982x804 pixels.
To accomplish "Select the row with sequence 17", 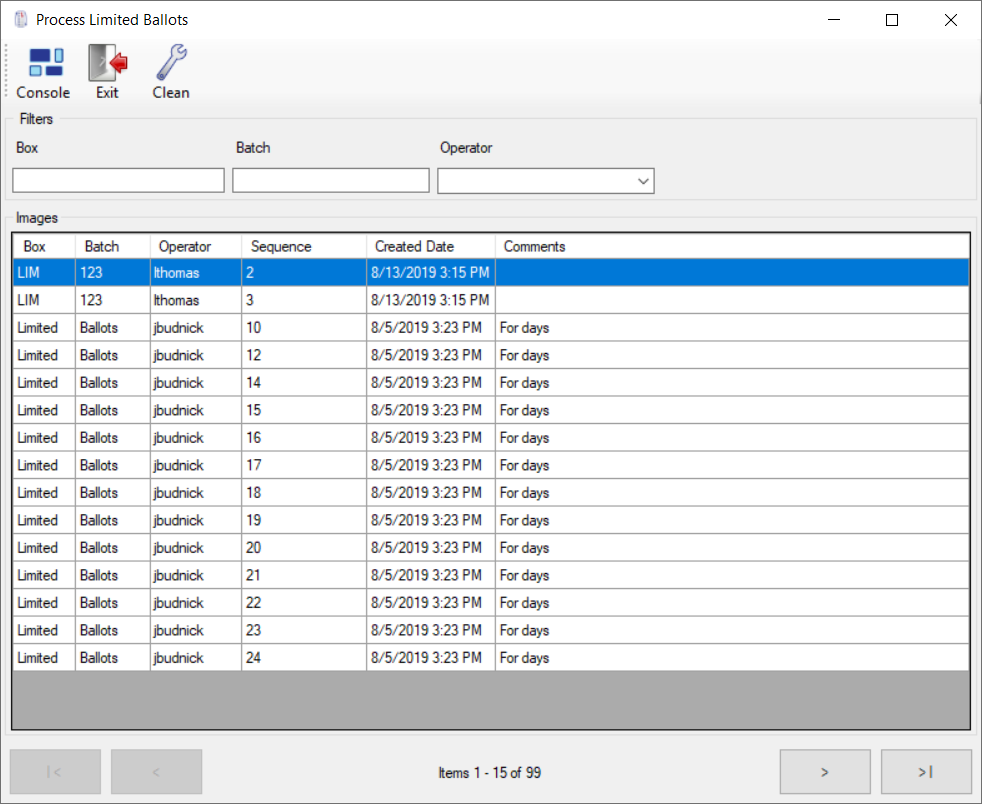I will point(491,465).
